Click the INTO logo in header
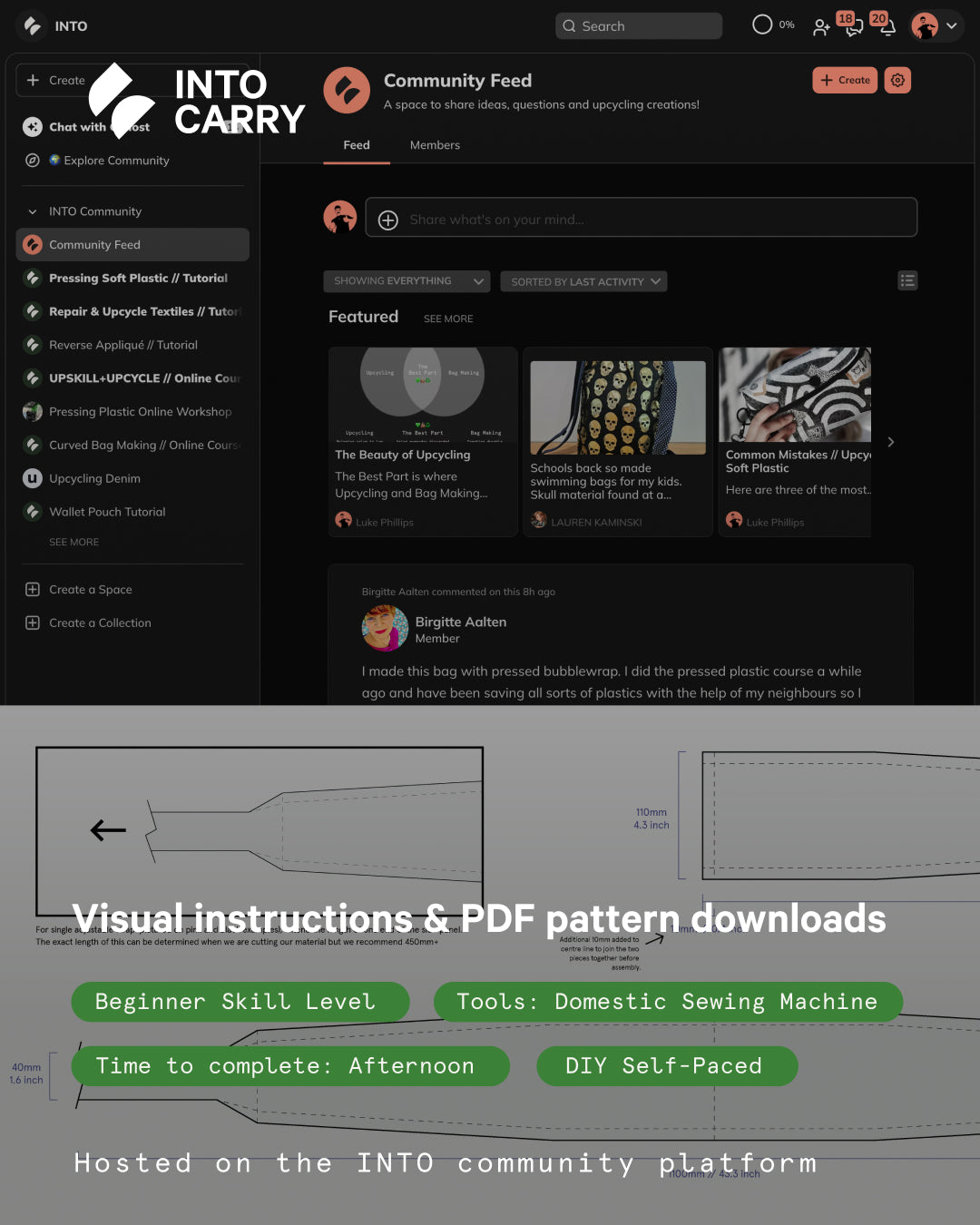Screen dimensions: 980x1225 tap(33, 26)
